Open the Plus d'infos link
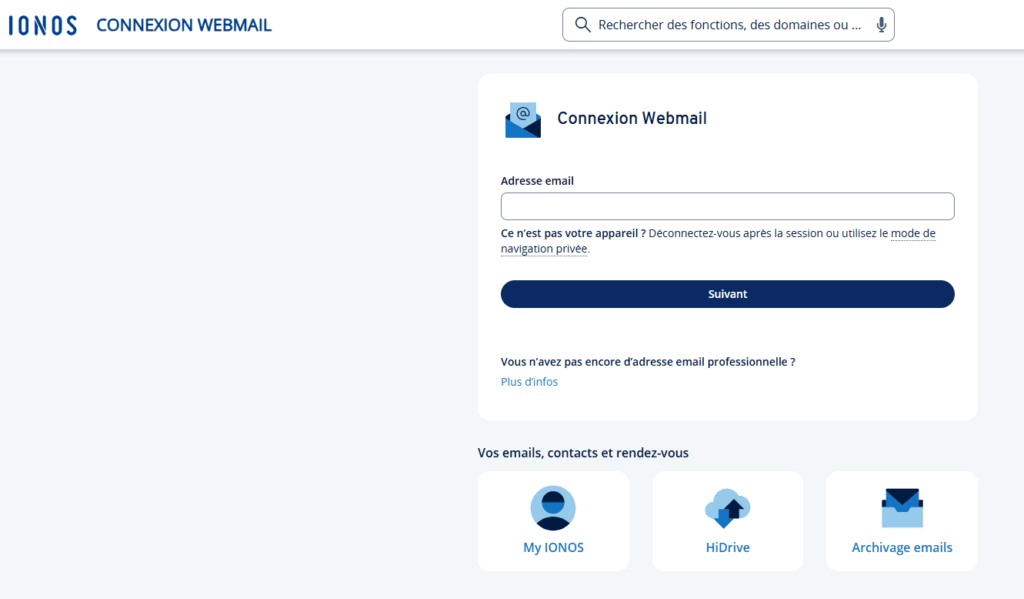This screenshot has height=599, width=1024. (x=529, y=381)
